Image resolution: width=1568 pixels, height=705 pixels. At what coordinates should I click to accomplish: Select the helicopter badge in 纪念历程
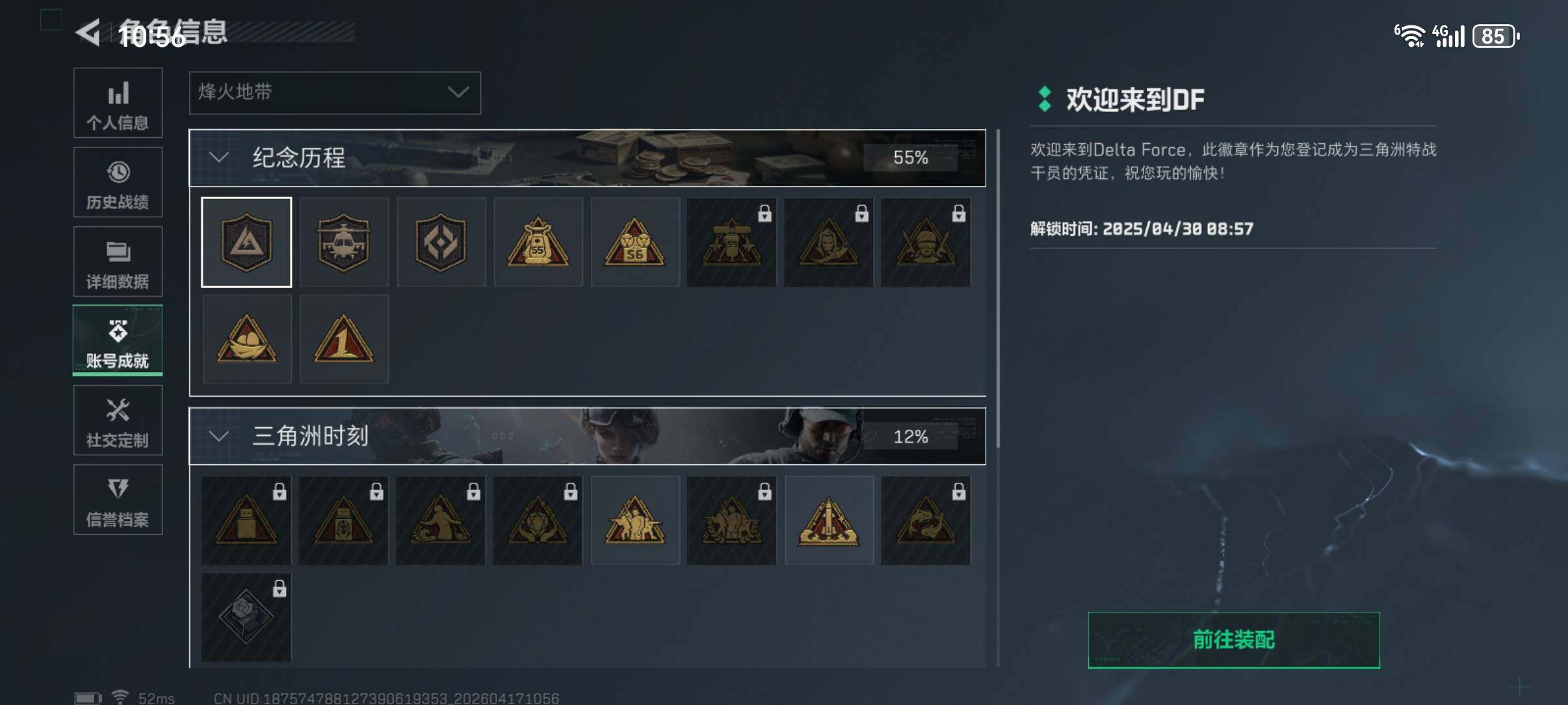click(x=344, y=242)
